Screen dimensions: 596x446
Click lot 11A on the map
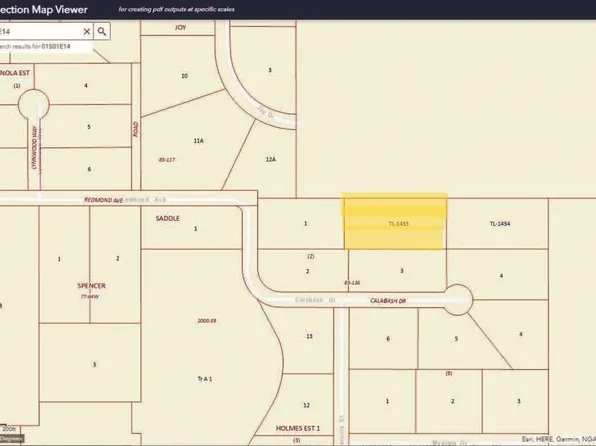click(198, 141)
